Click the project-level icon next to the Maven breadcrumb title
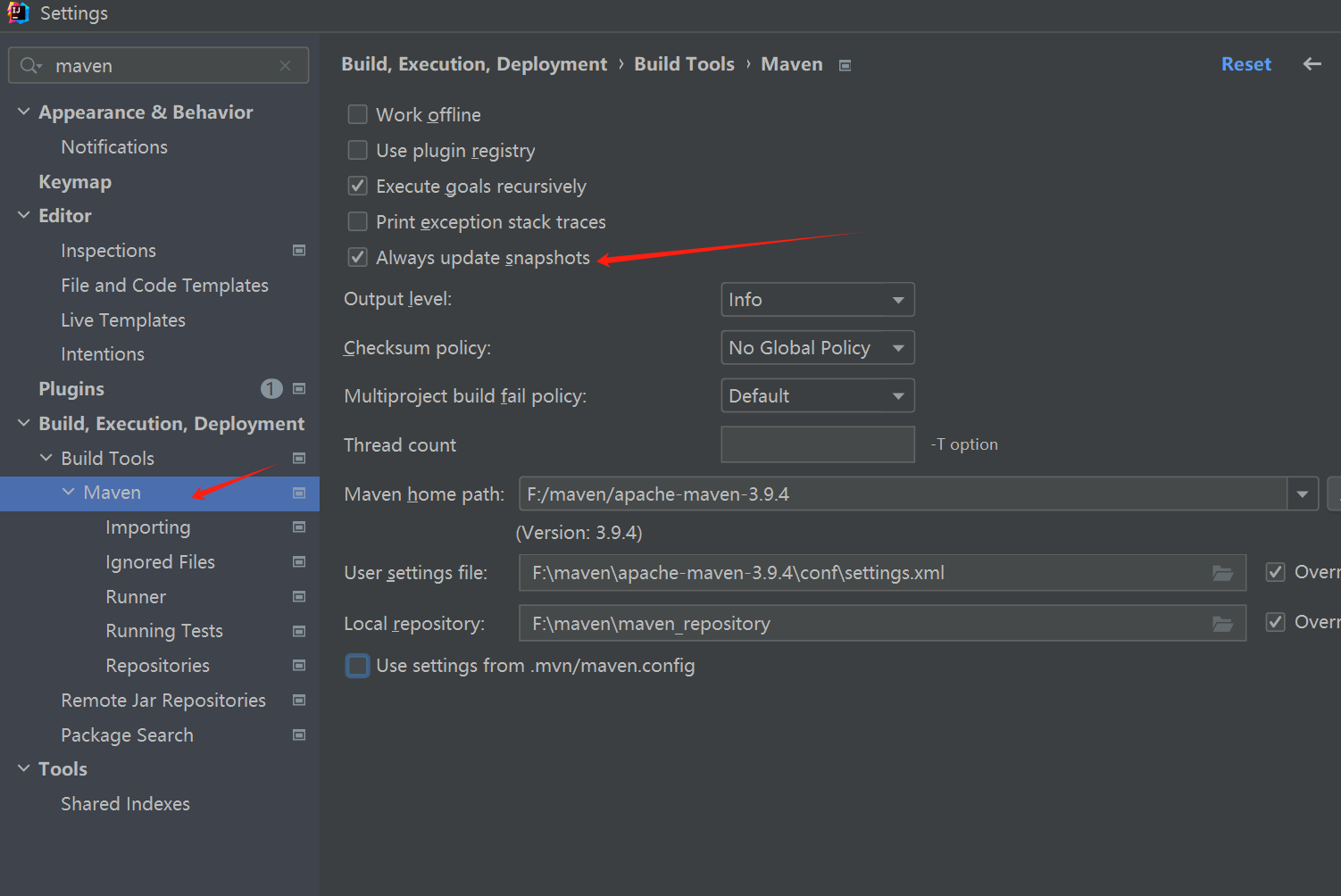Viewport: 1341px width, 896px height. pyautogui.click(x=845, y=65)
